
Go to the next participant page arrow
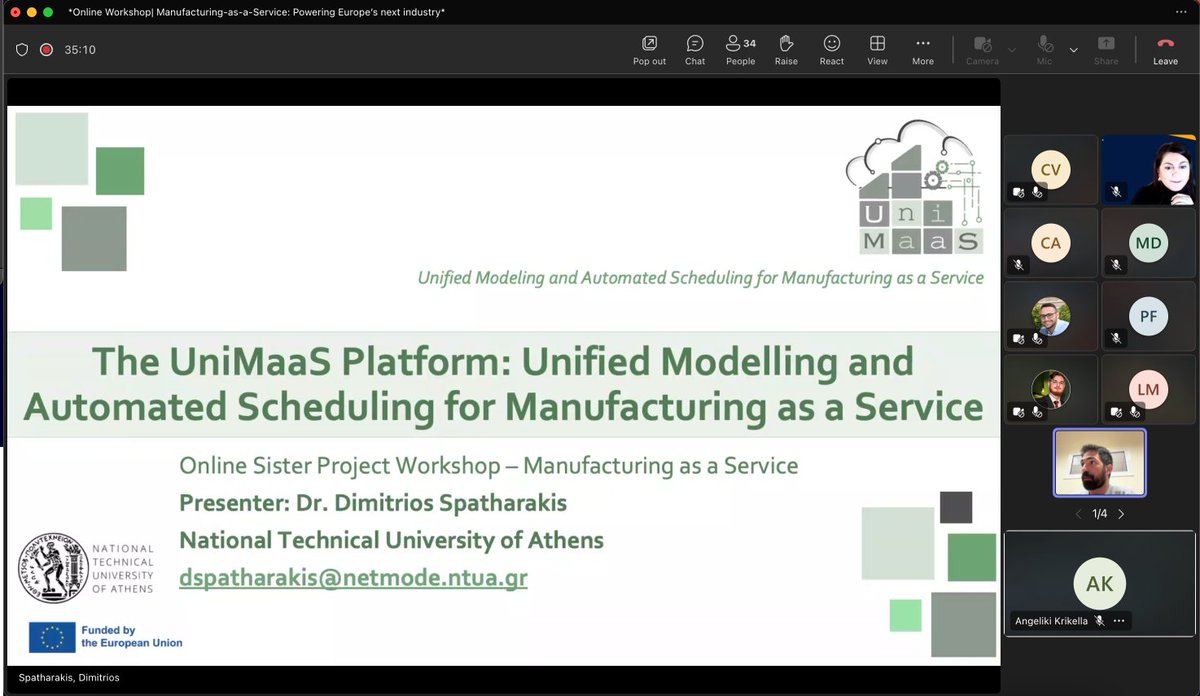[1121, 514]
